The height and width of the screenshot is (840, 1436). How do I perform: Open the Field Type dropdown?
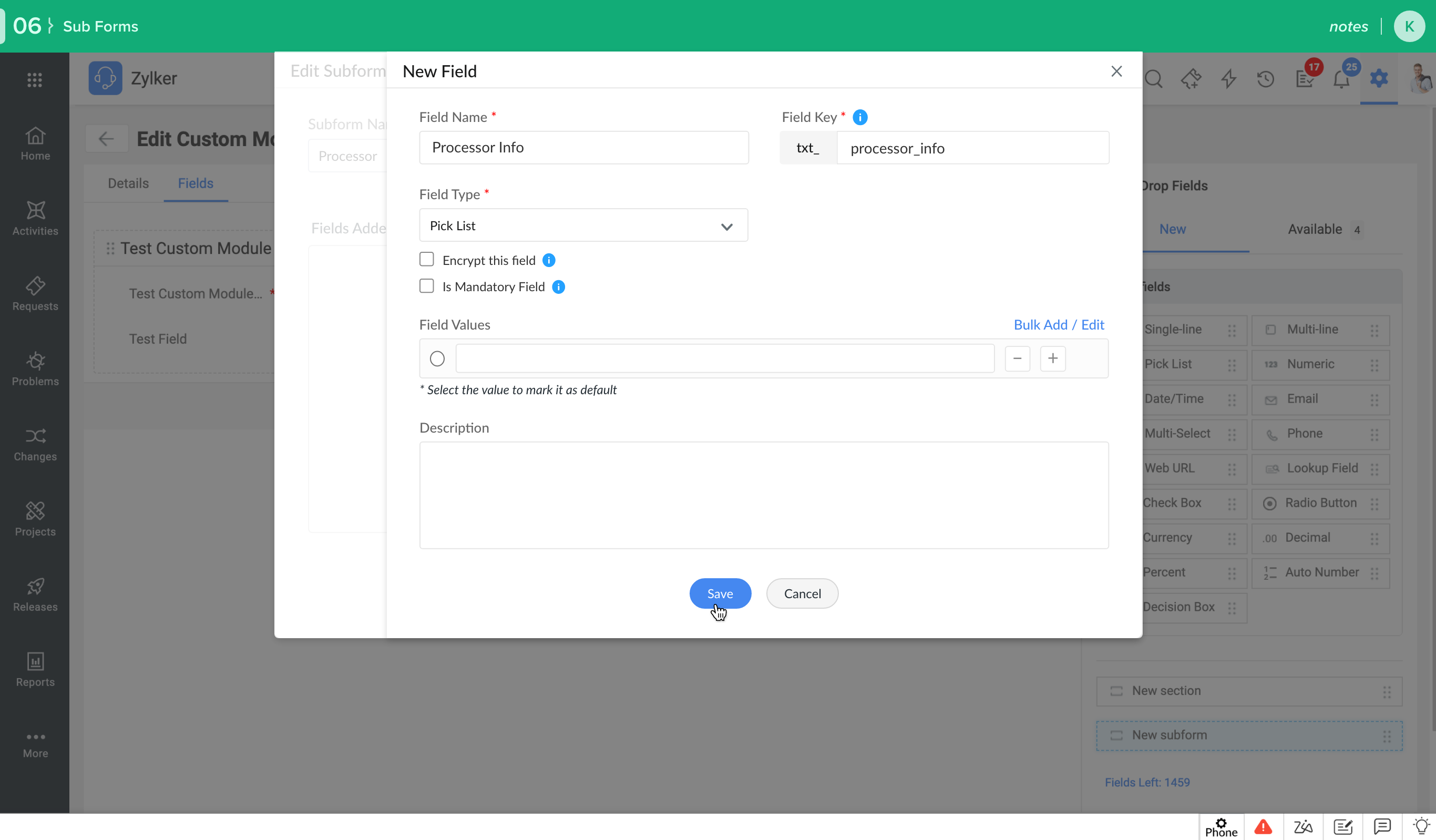(583, 226)
